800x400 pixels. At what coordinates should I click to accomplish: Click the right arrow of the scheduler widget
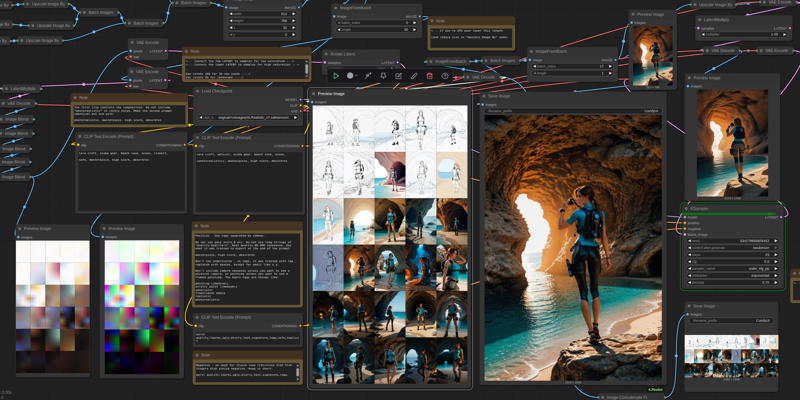pos(776,274)
